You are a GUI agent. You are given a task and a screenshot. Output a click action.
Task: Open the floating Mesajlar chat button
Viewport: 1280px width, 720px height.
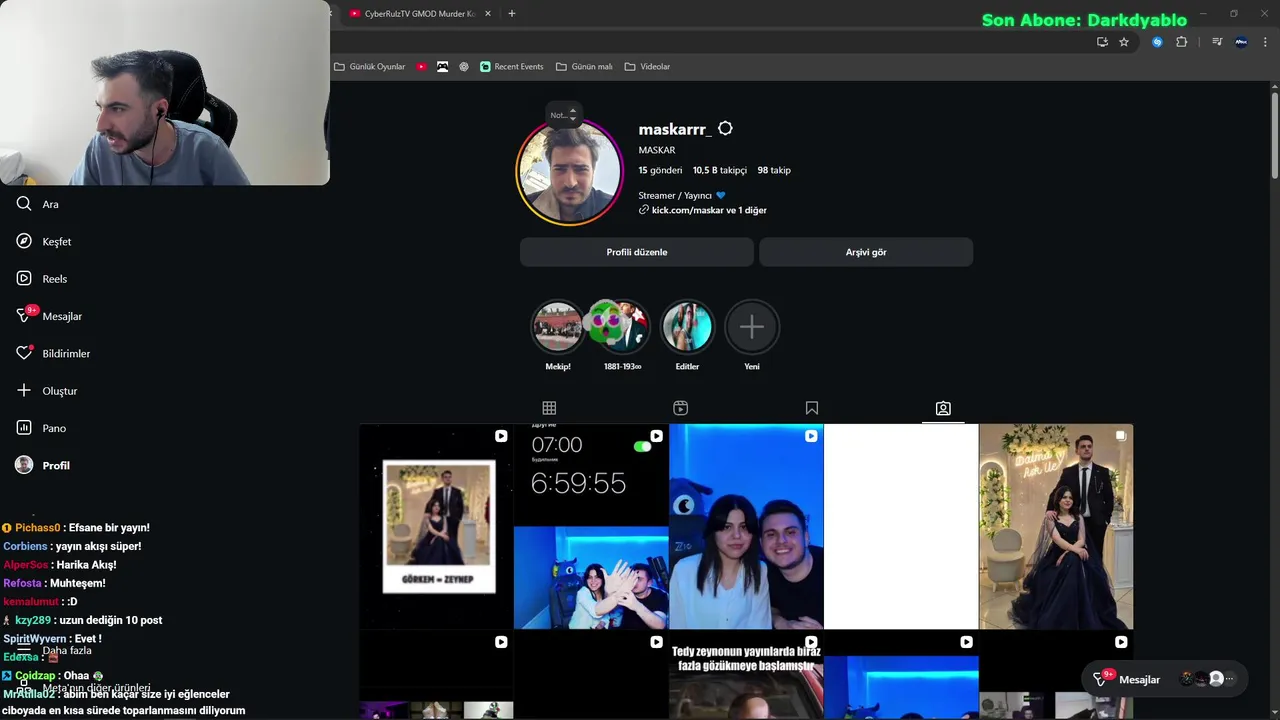pos(1167,679)
